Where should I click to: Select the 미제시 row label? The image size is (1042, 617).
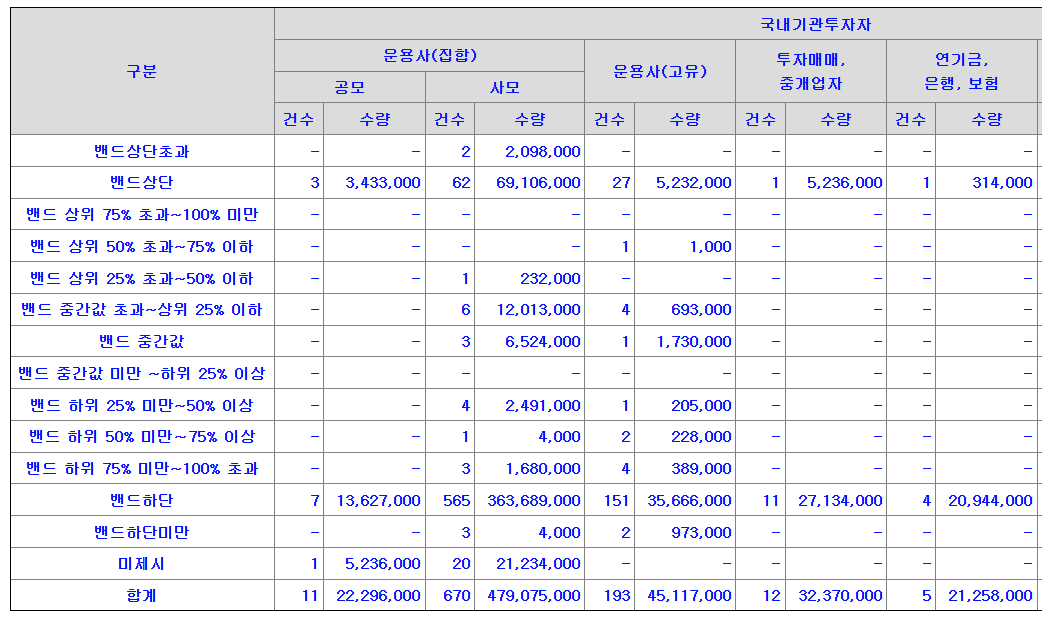click(142, 563)
